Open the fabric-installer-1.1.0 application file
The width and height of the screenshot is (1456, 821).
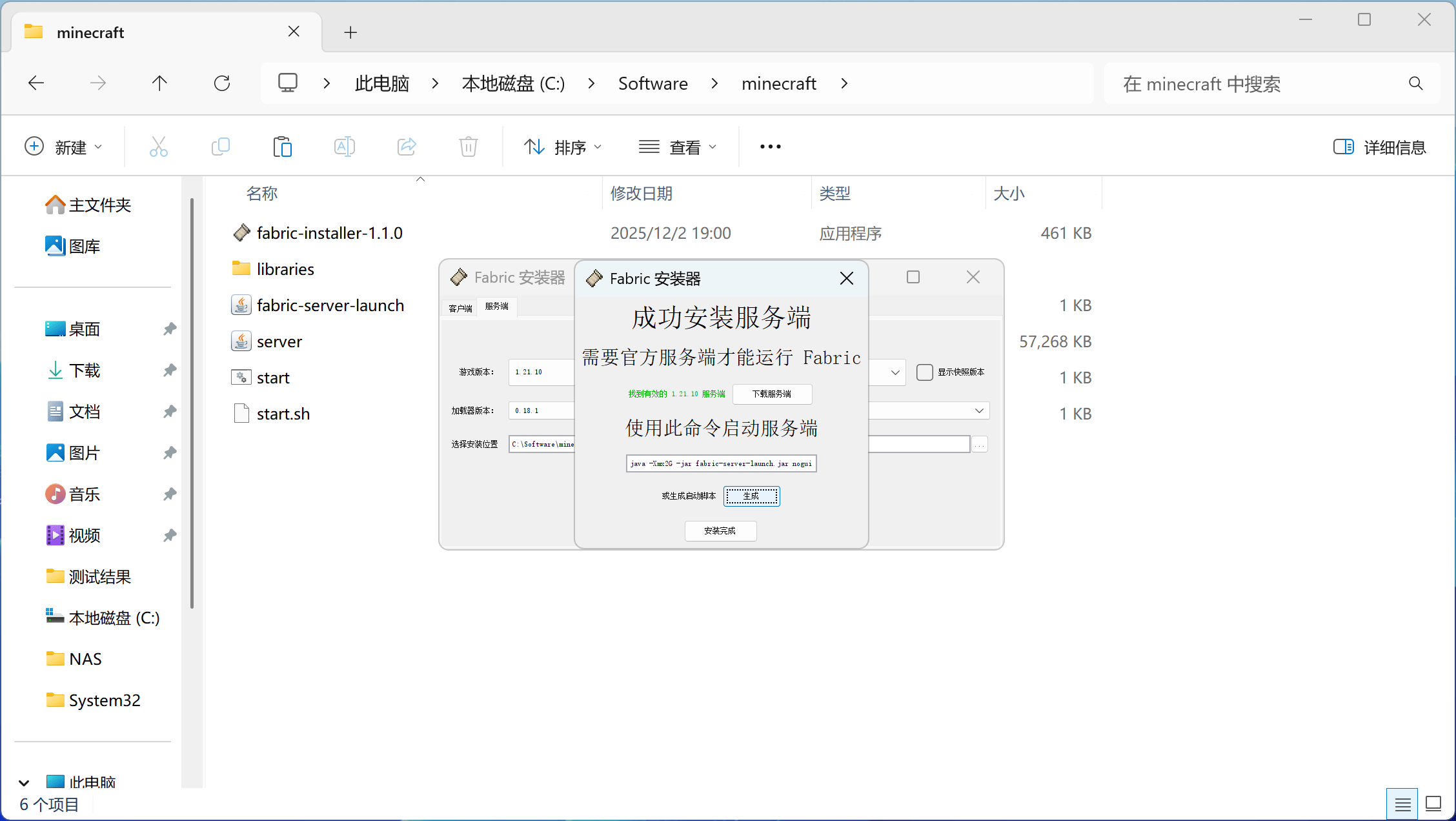[329, 233]
